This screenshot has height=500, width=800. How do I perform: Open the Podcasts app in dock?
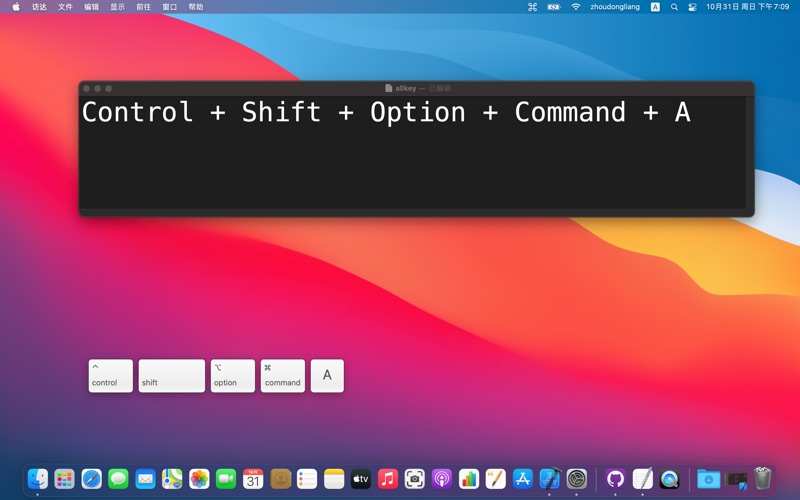click(x=442, y=479)
